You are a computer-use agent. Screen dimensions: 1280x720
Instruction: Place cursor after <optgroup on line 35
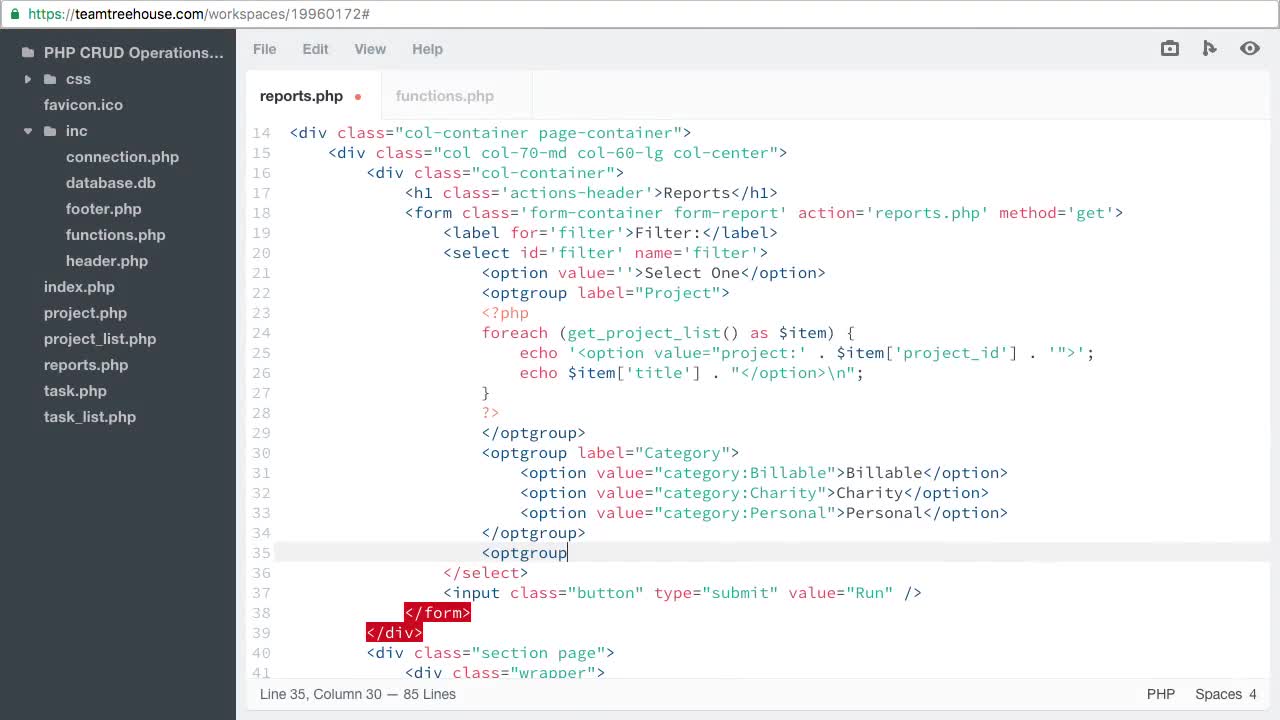(568, 553)
